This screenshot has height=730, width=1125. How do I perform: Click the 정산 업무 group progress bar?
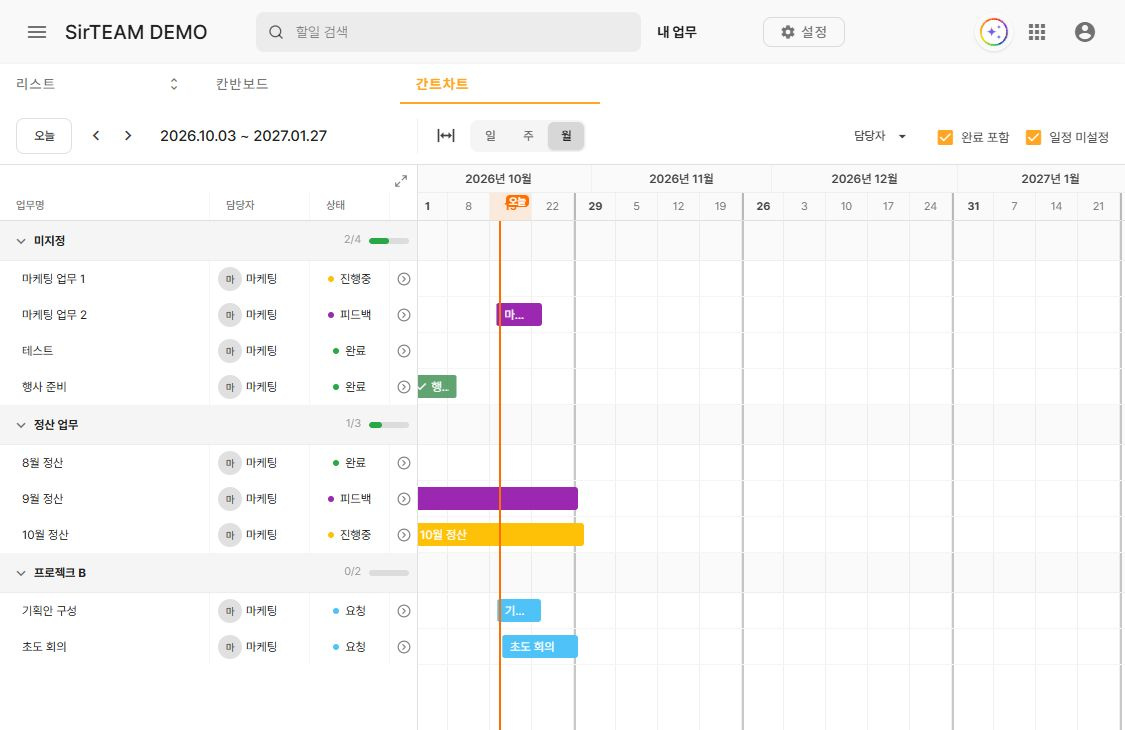[x=389, y=425]
